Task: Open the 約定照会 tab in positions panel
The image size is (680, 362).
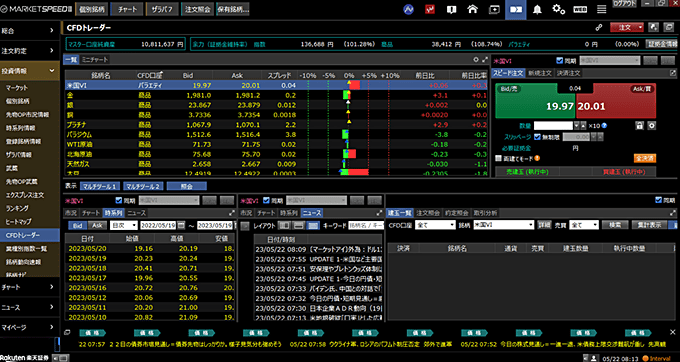Action: [457, 213]
